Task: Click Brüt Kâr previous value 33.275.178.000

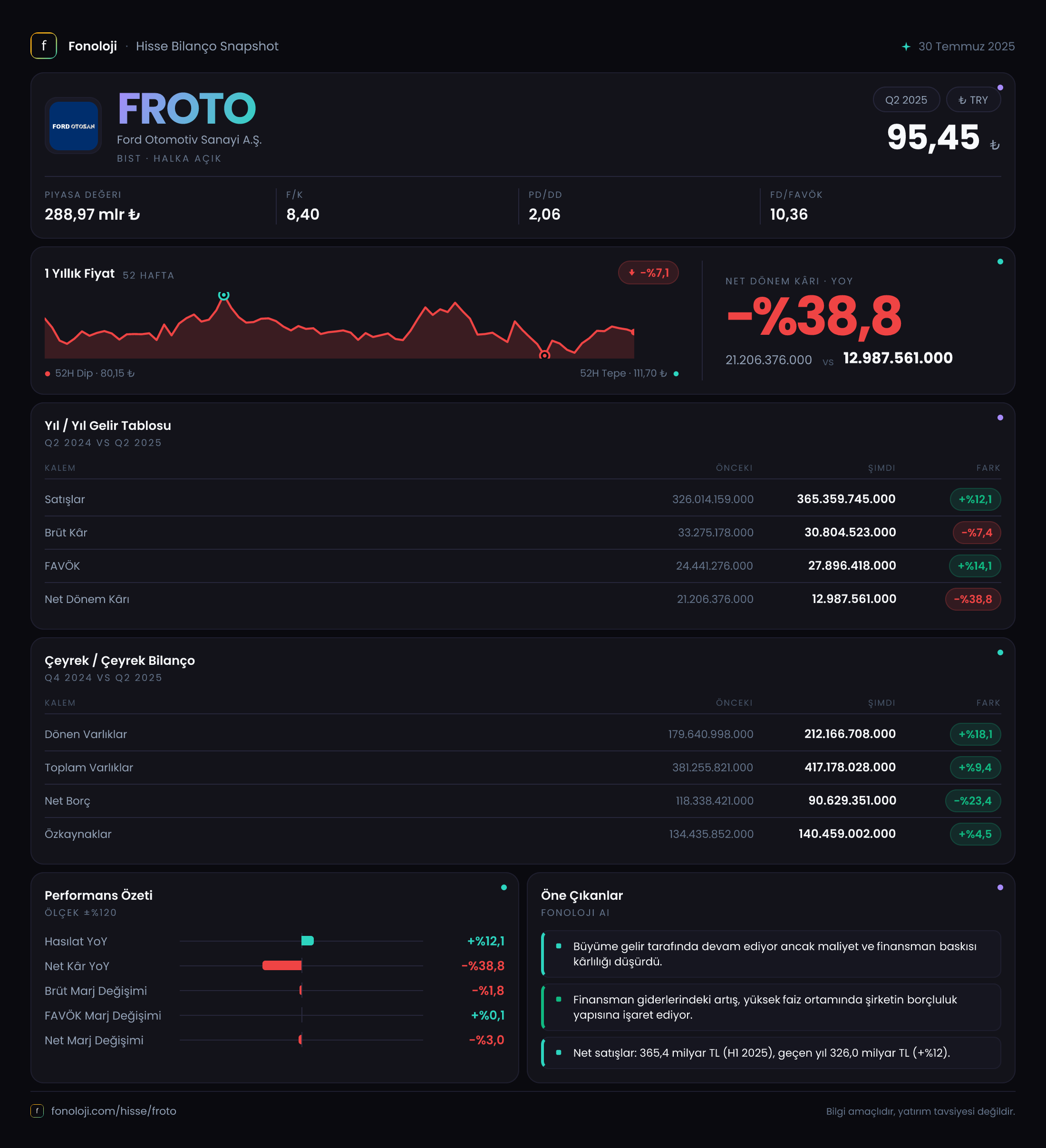Action: click(715, 533)
